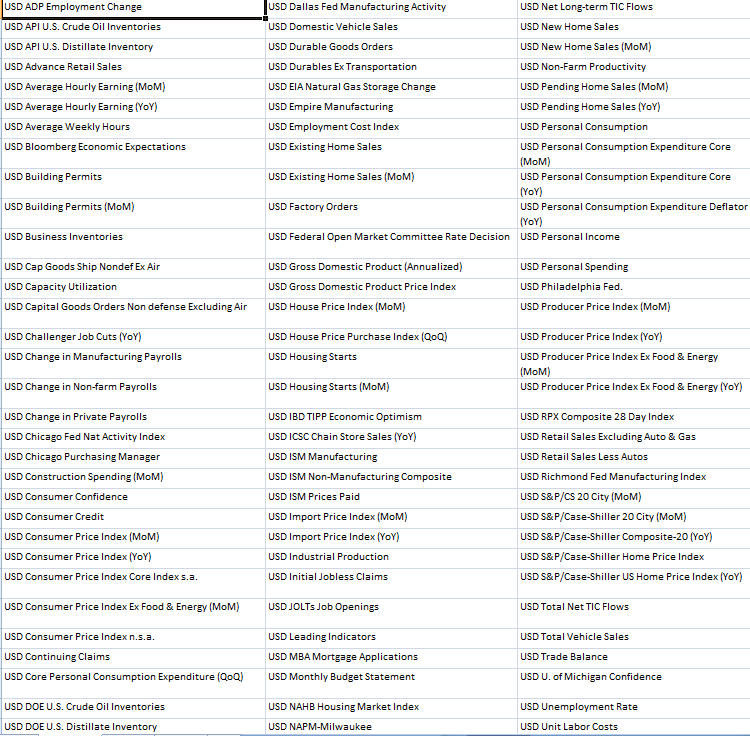Click USD Federal Open Market Committee Rate Decision
The width and height of the screenshot is (750, 736).
point(391,243)
